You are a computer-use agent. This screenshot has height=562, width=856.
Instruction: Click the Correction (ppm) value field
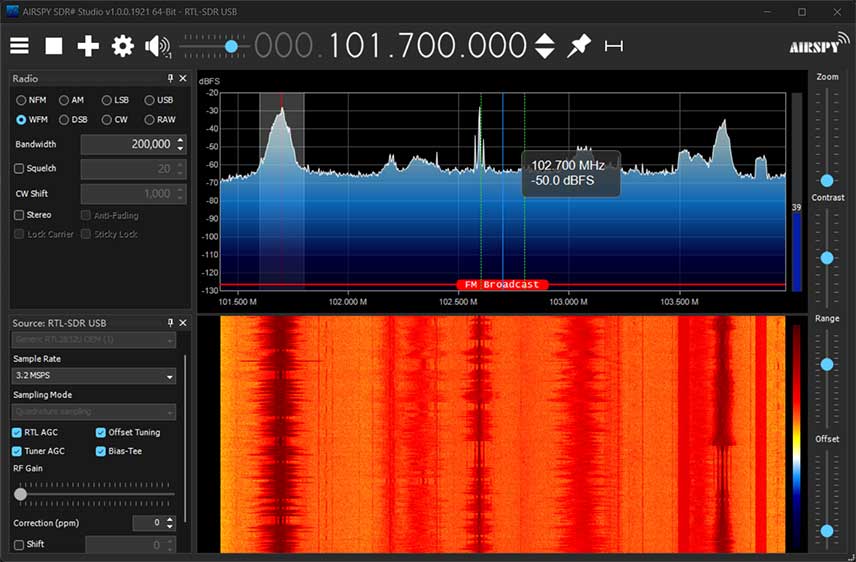coord(148,523)
